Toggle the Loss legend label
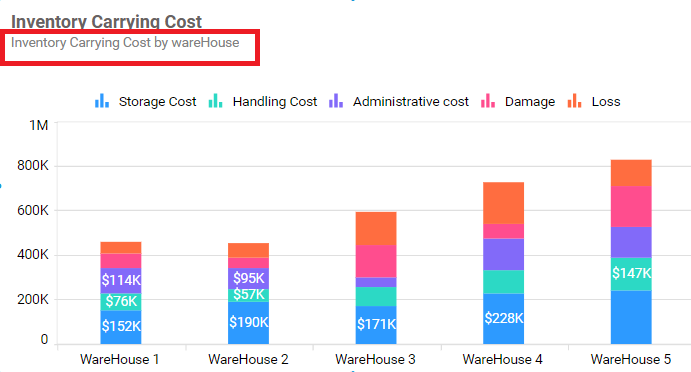Screen dimensions: 691x372 [606, 101]
